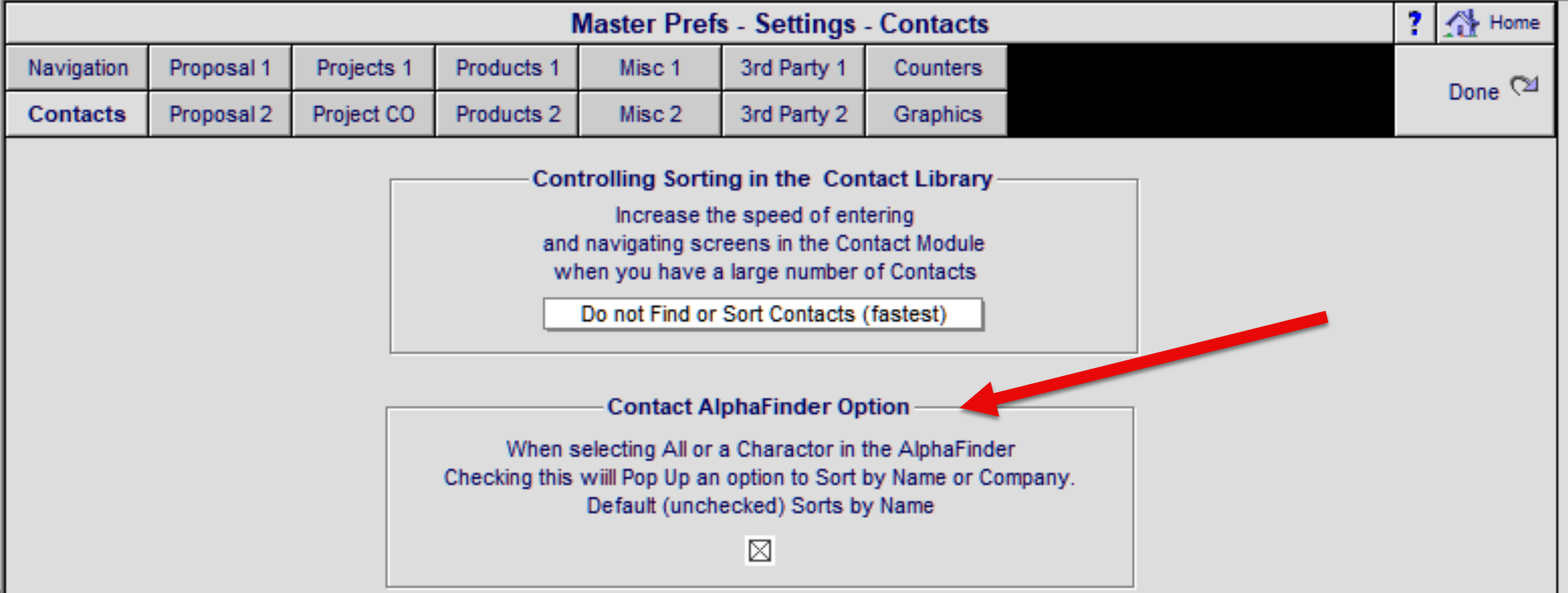
Task: Select the 3rd Party 1 tab
Action: click(793, 68)
